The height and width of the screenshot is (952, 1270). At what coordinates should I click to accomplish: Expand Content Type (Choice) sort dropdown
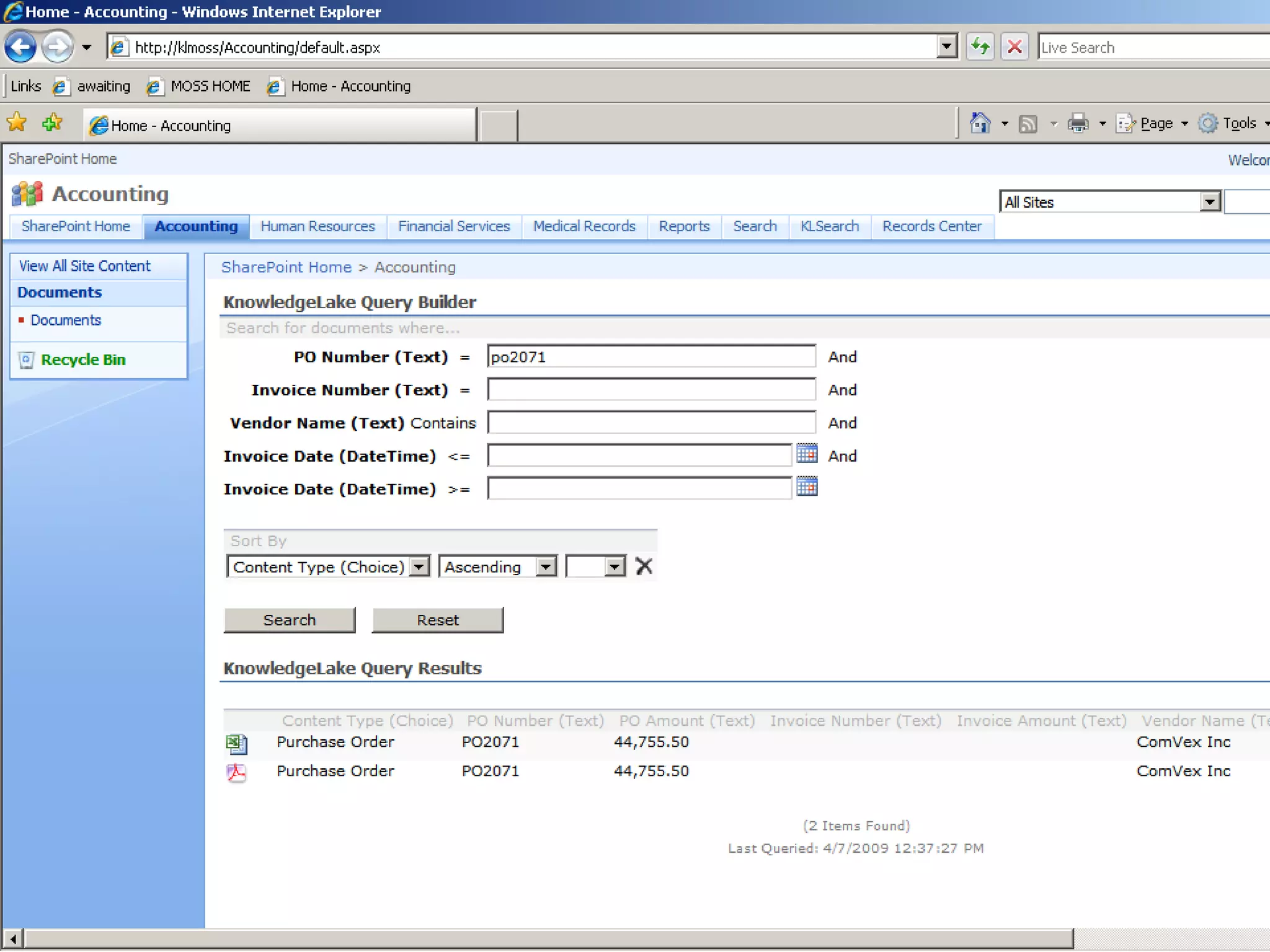point(420,566)
